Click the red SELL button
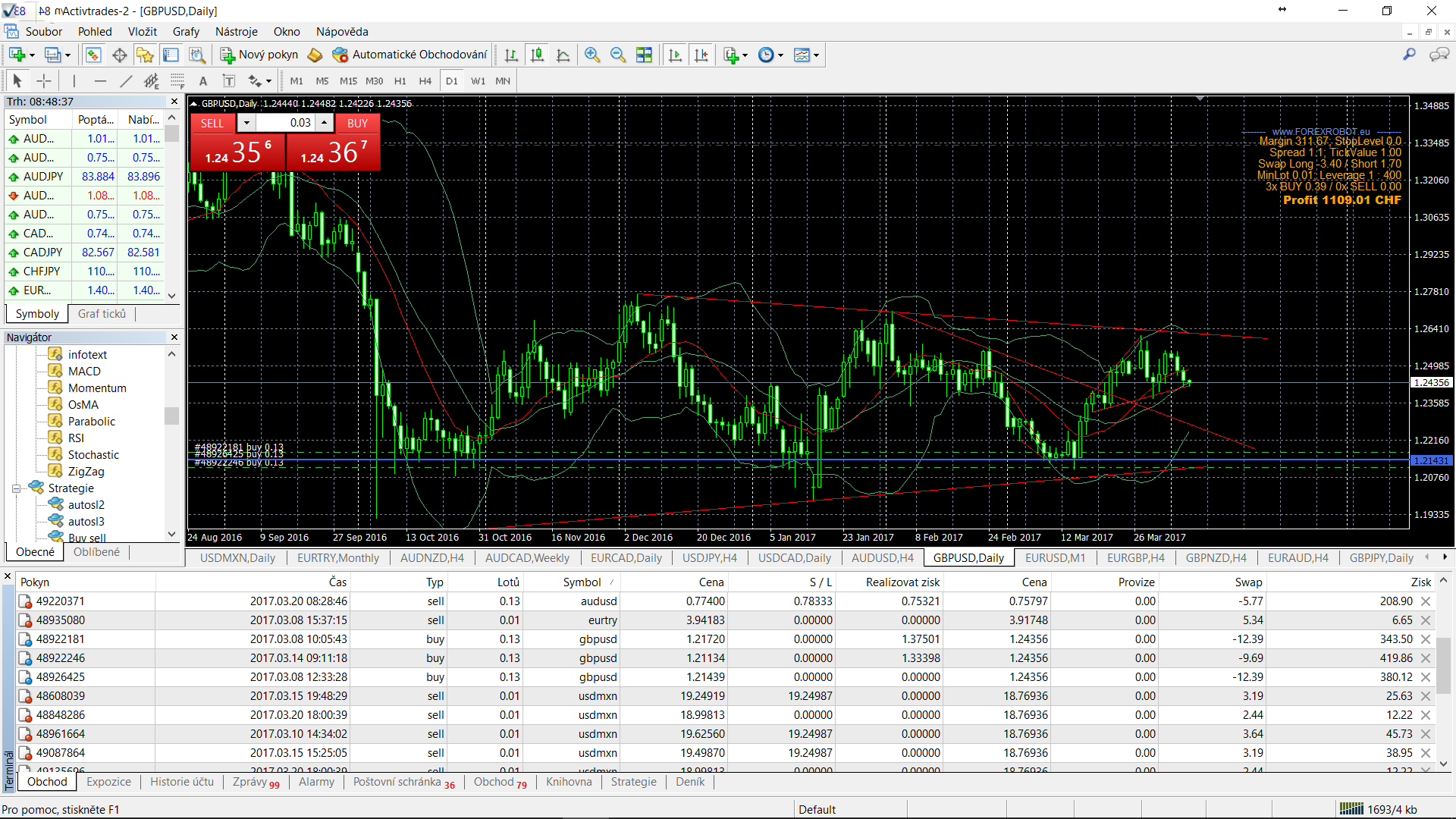Viewport: 1456px width, 819px height. pos(212,123)
